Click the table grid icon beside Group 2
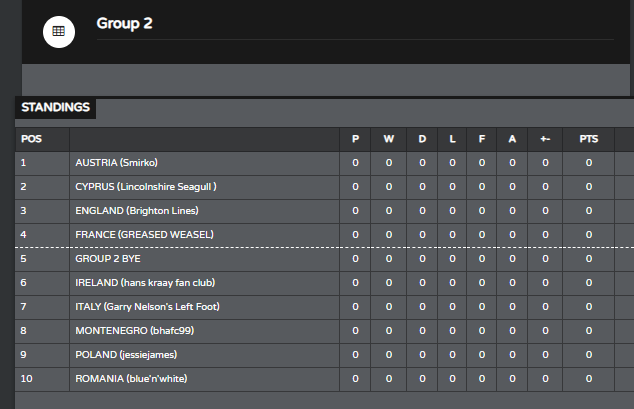The width and height of the screenshot is (634, 409). coord(59,32)
